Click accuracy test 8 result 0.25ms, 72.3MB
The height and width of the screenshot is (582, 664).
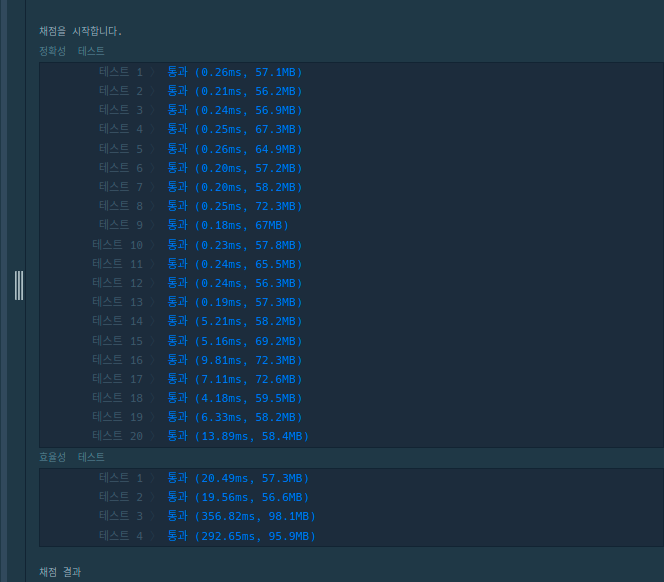(x=235, y=206)
